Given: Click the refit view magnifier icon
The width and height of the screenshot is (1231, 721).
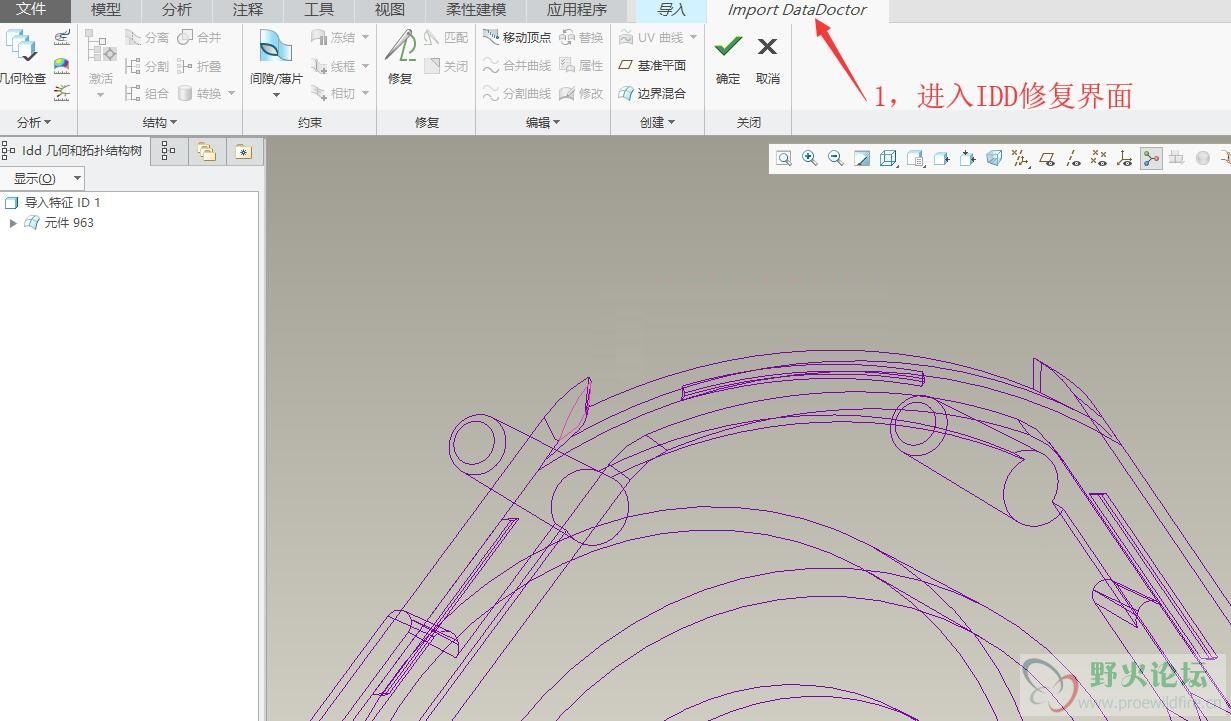Looking at the screenshot, I should (x=783, y=158).
